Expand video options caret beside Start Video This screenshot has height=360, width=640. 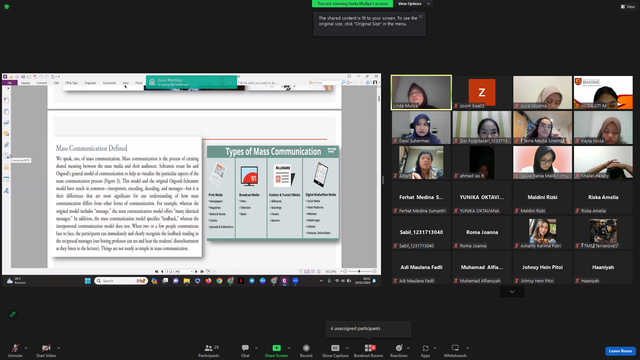click(x=58, y=348)
